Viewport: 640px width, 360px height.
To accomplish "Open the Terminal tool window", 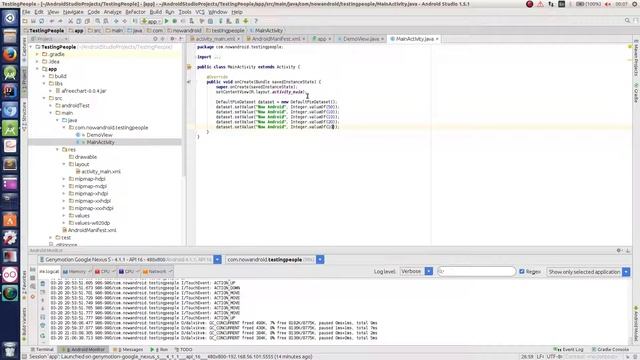I will point(43,349).
